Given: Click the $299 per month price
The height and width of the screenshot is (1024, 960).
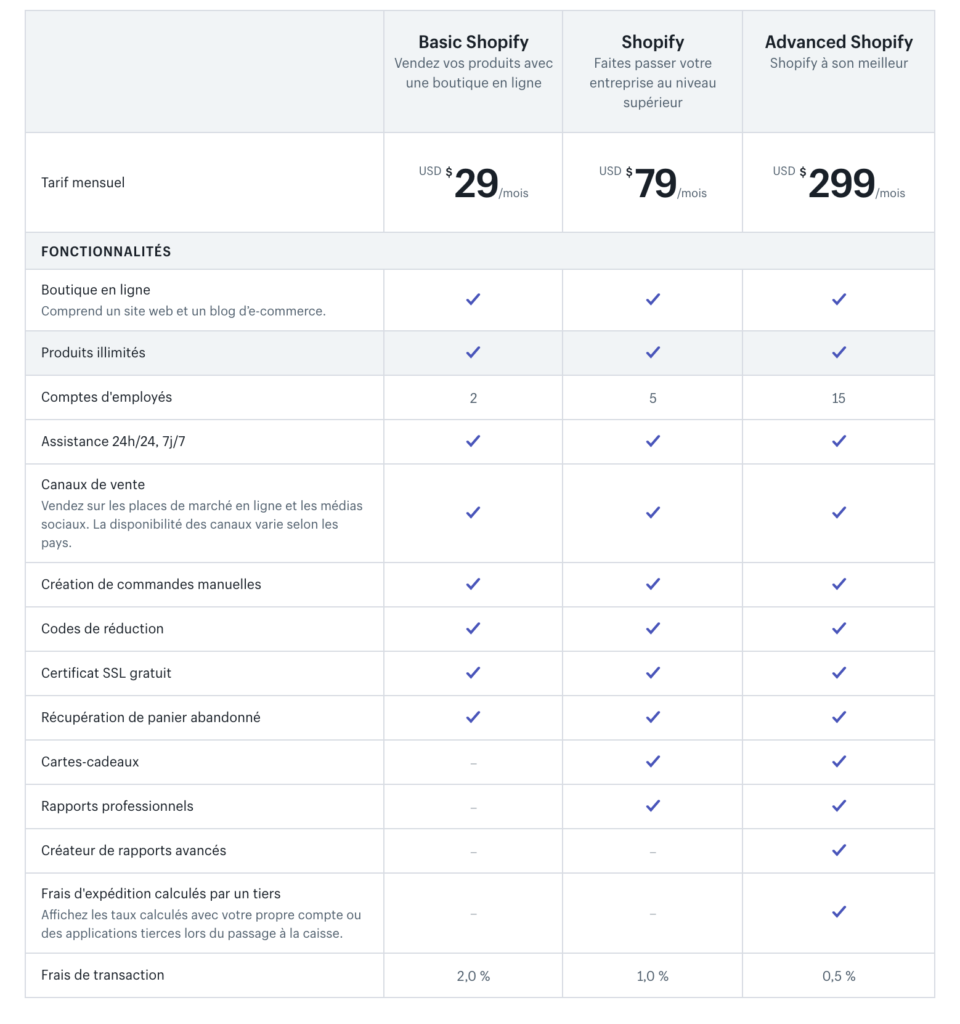Looking at the screenshot, I should click(x=841, y=184).
